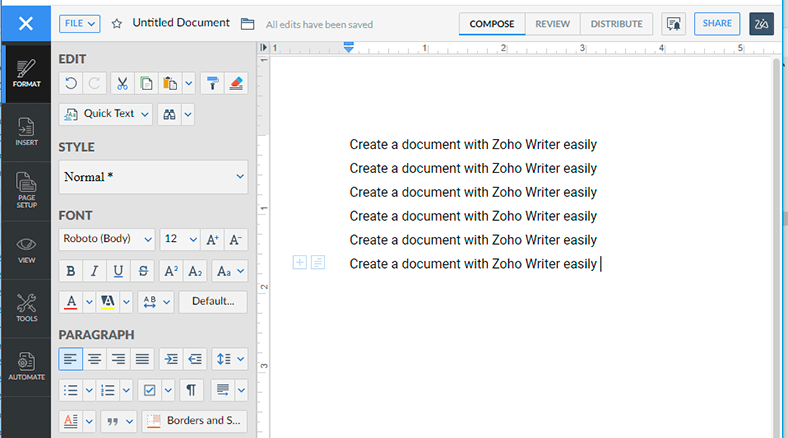
Task: Undo the last edit
Action: [71, 83]
